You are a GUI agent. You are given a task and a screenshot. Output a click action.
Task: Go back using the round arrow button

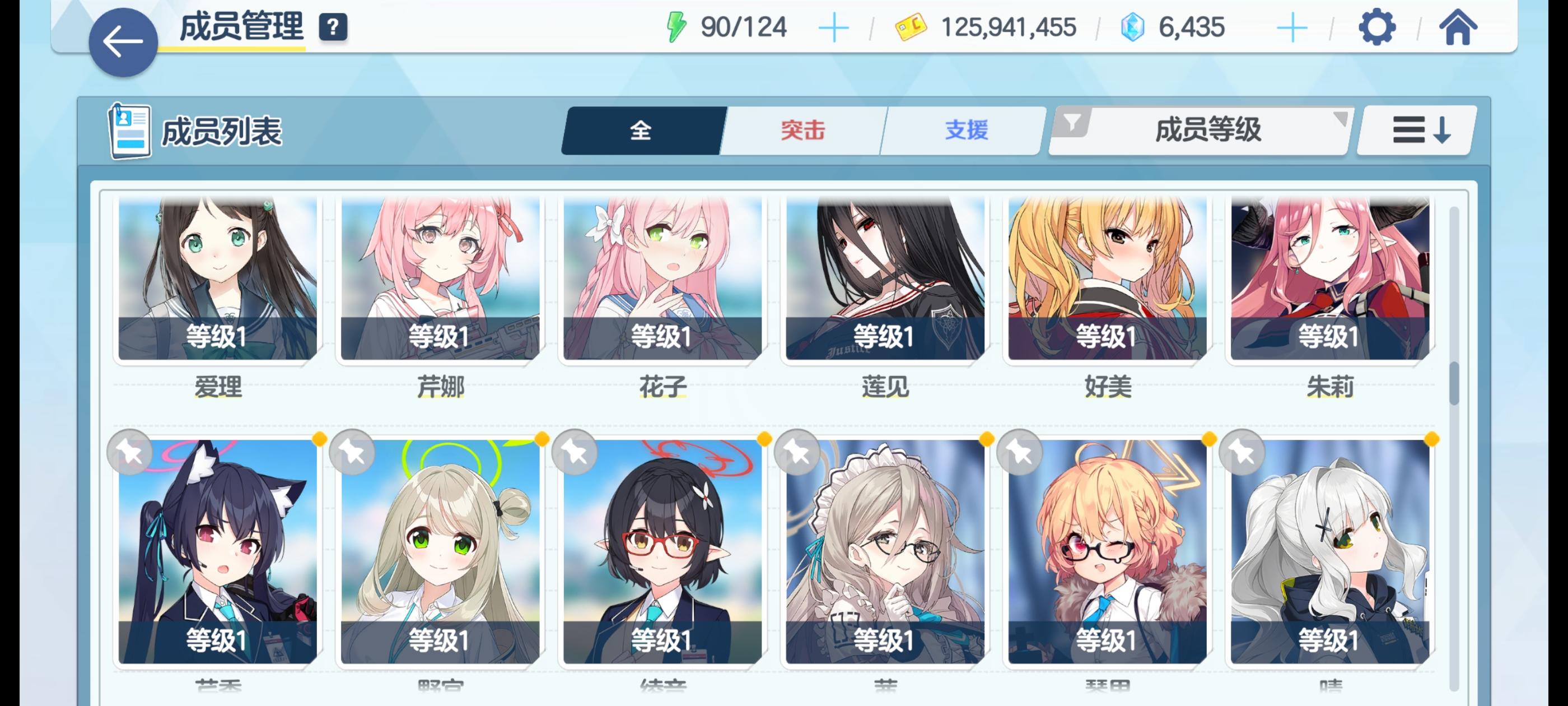pos(123,41)
